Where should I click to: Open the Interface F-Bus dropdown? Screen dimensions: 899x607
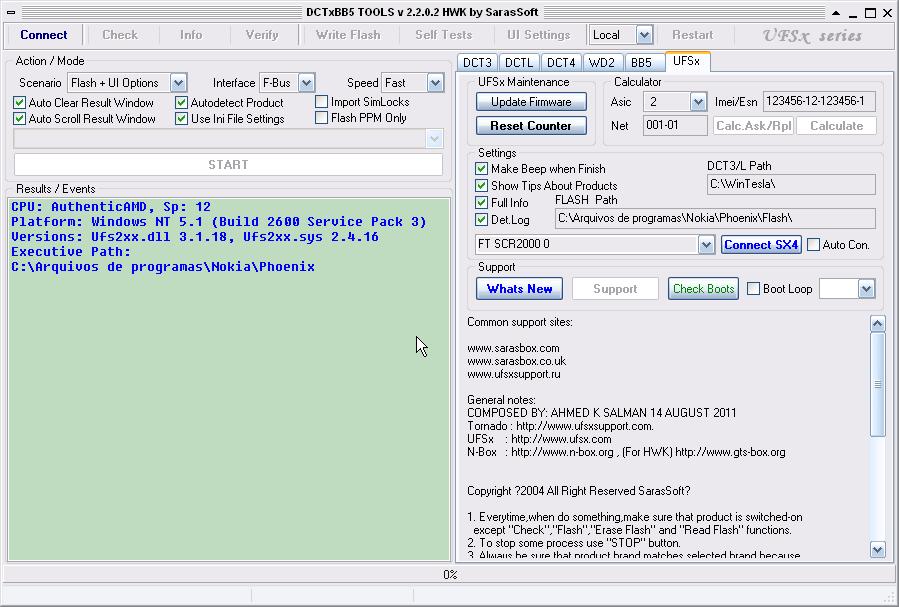[307, 83]
